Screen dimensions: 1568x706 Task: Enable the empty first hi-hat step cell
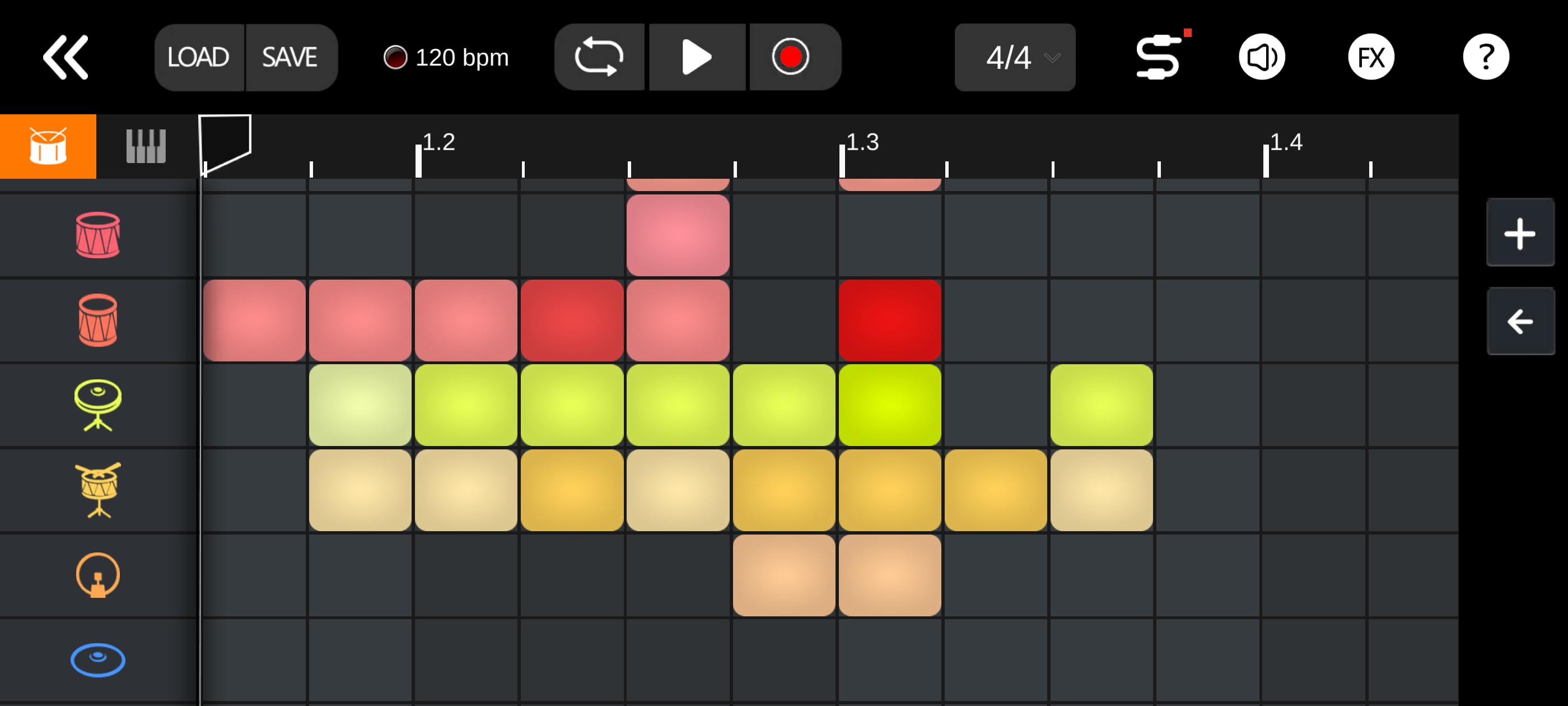tap(254, 405)
